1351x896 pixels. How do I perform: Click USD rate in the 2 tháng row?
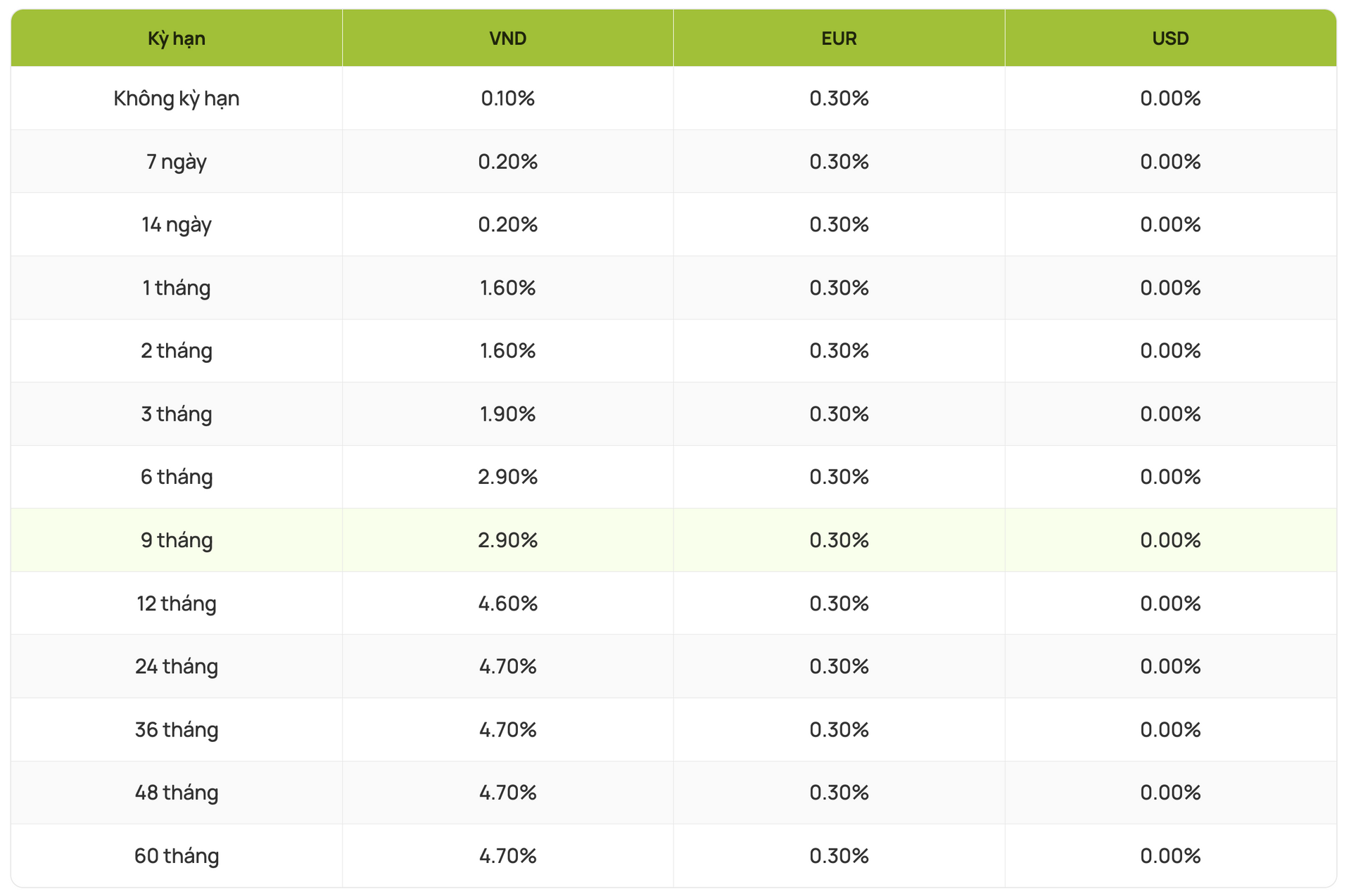(1170, 351)
